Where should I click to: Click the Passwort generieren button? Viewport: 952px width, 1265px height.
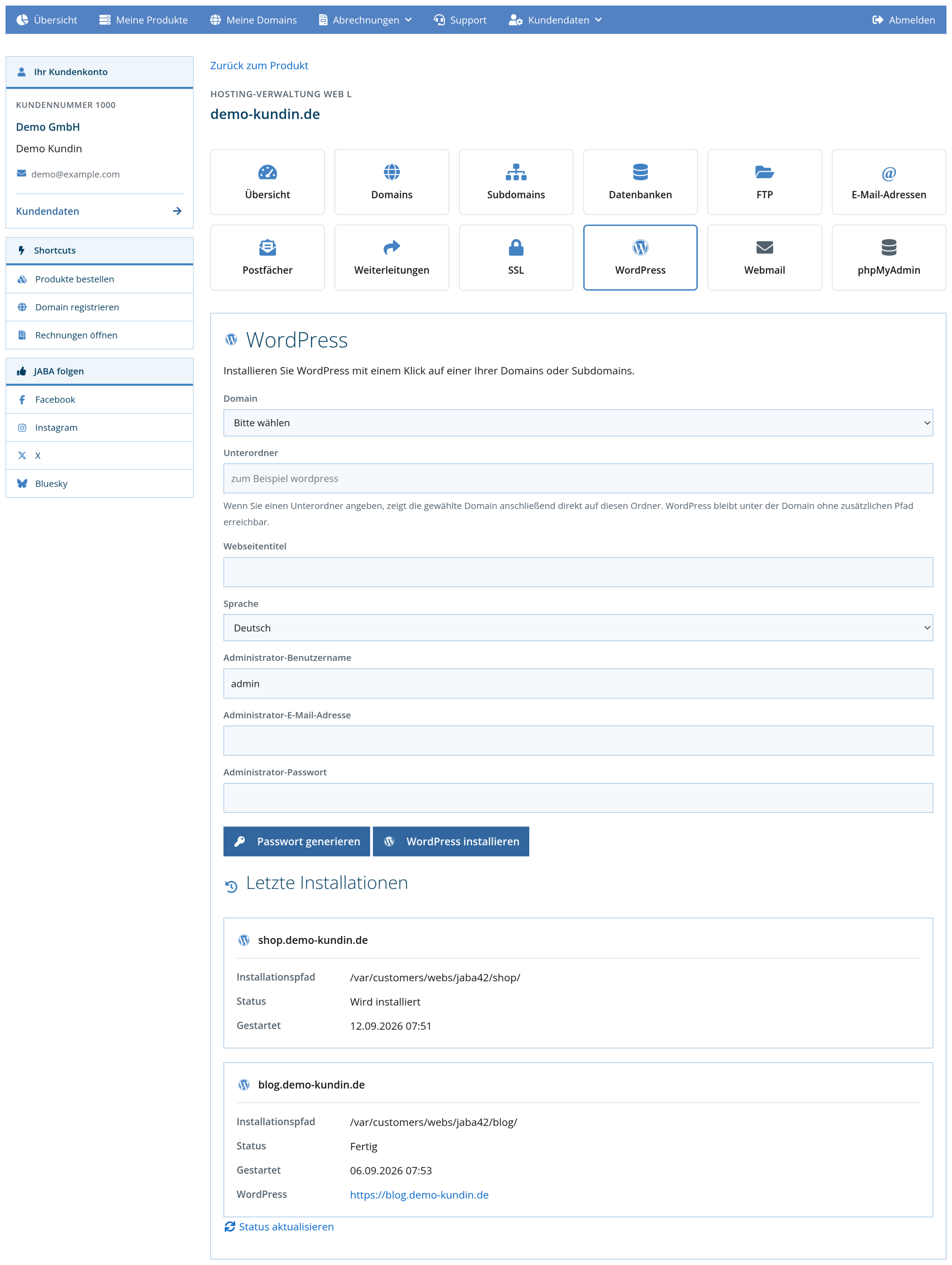click(296, 841)
